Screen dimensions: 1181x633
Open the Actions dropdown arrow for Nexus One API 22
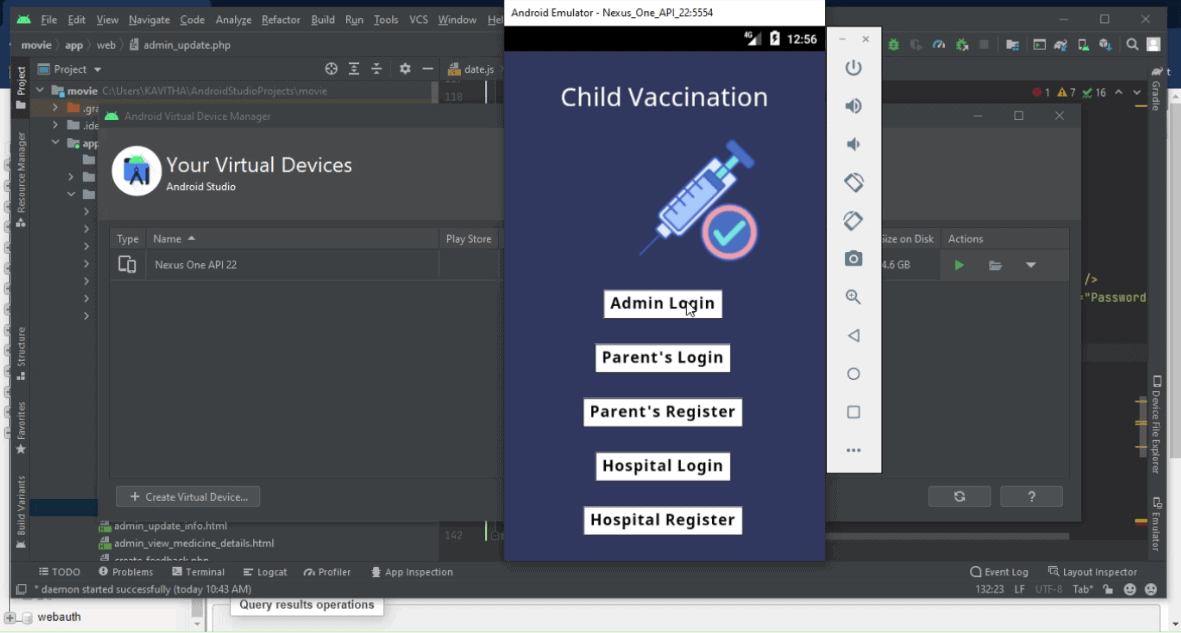coord(1031,265)
